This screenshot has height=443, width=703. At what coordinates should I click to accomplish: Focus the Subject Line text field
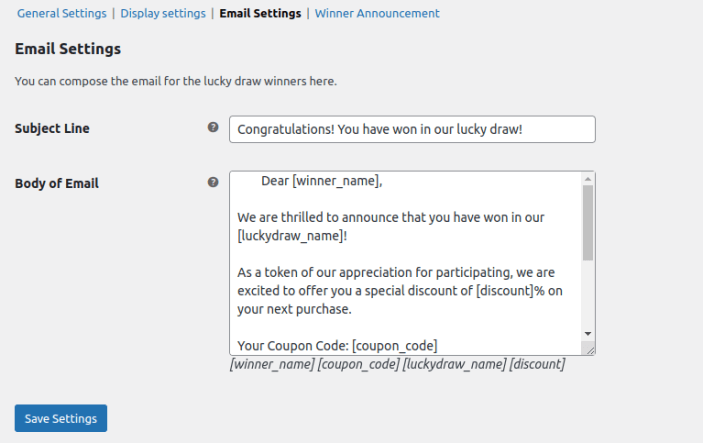pos(412,129)
